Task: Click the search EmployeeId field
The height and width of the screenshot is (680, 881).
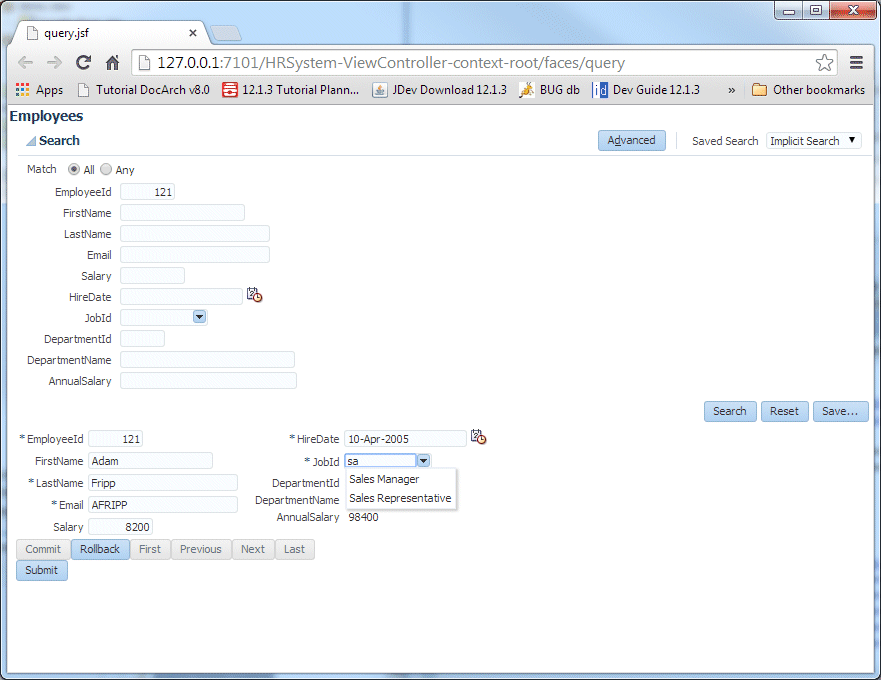Action: click(147, 192)
